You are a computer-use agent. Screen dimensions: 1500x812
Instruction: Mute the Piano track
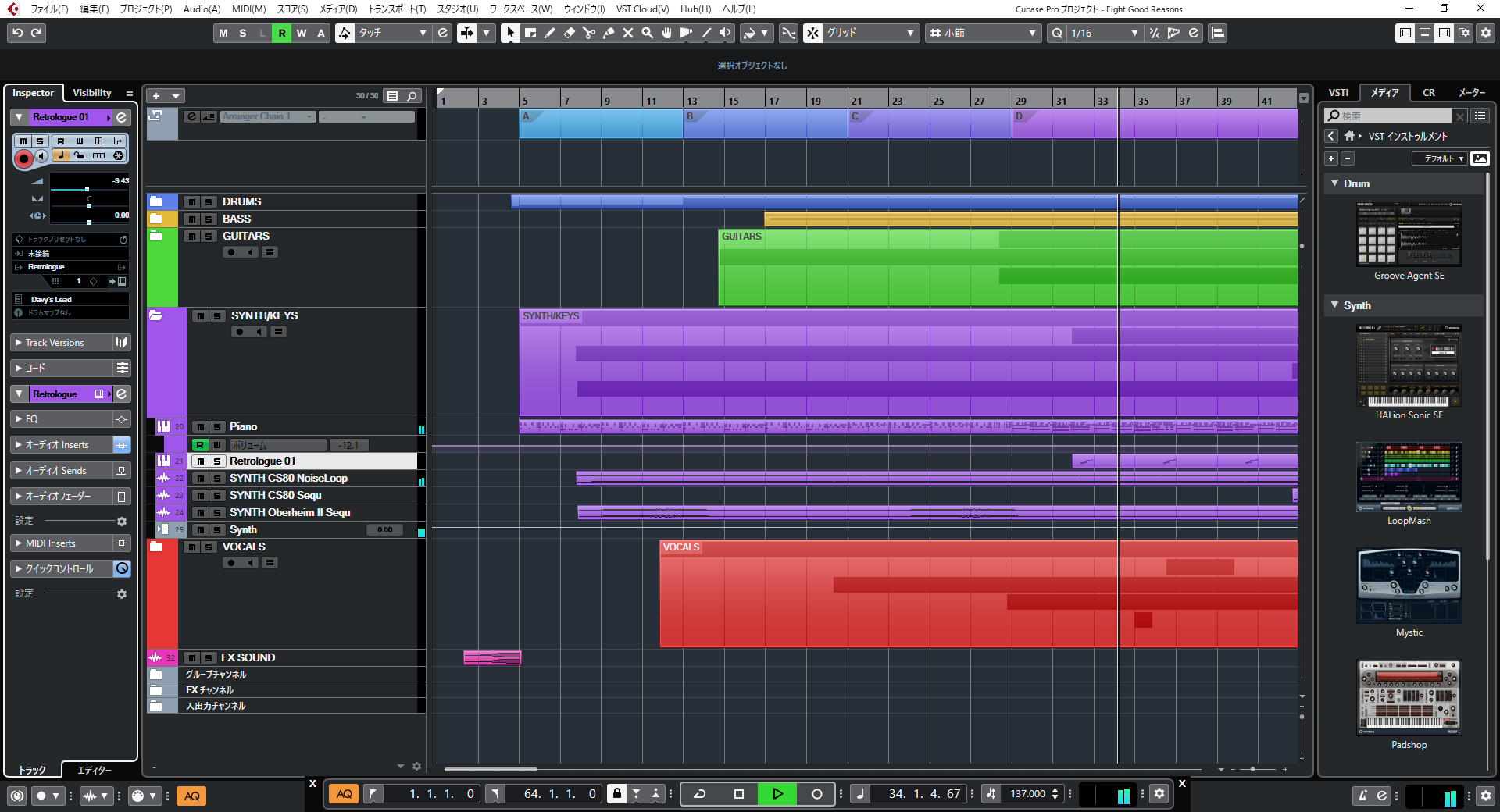pos(201,427)
